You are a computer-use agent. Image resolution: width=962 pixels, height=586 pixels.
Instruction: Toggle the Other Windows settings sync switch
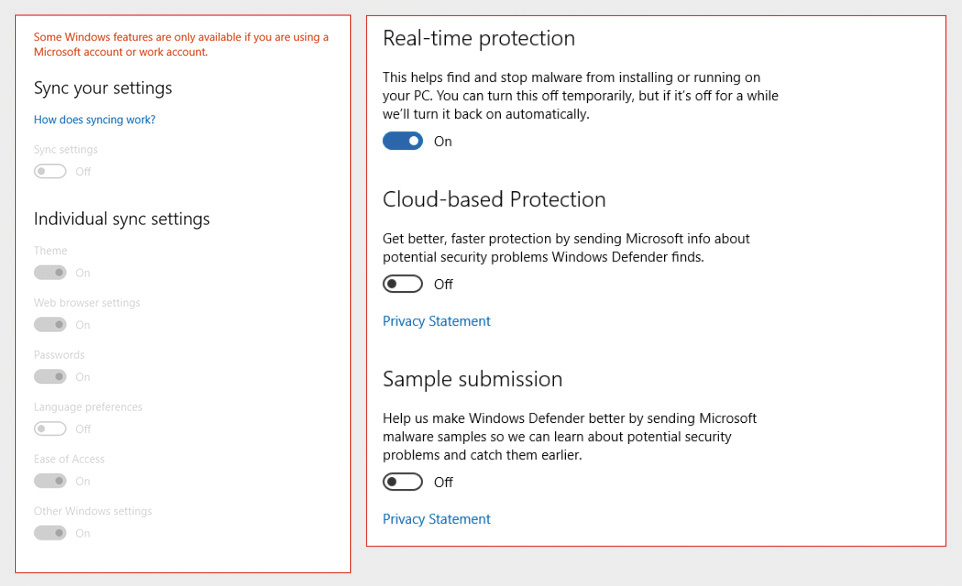pyautogui.click(x=50, y=533)
